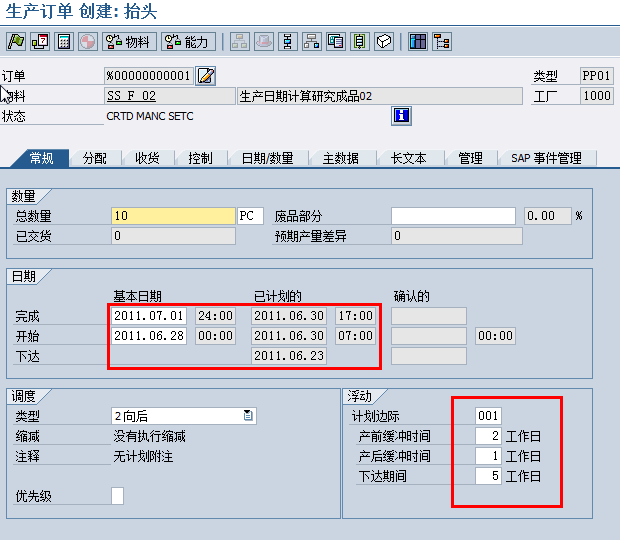Screen dimensions: 620x540
Task: Click the greyed hierarchy icon after separator
Action: [240, 42]
